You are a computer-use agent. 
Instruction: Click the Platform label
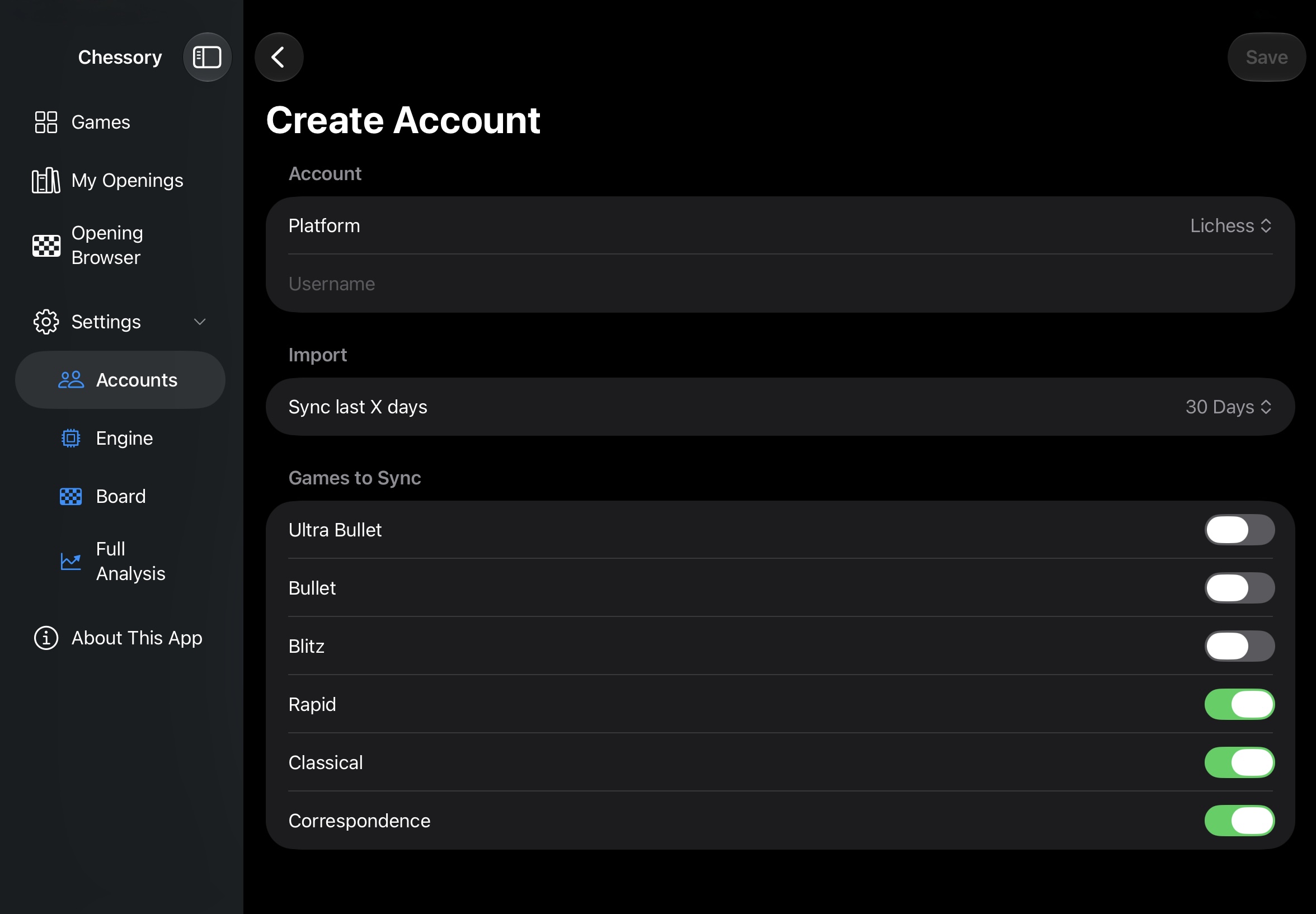pyautogui.click(x=324, y=225)
